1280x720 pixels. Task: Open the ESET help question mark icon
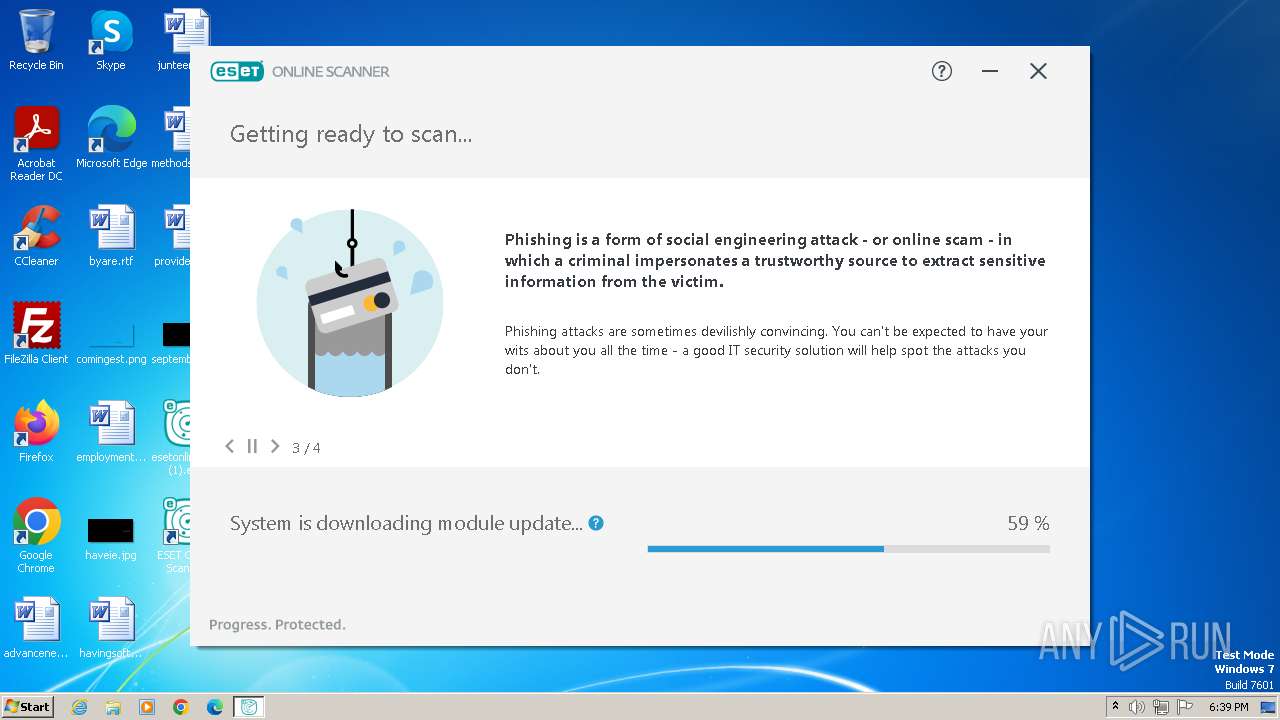941,71
